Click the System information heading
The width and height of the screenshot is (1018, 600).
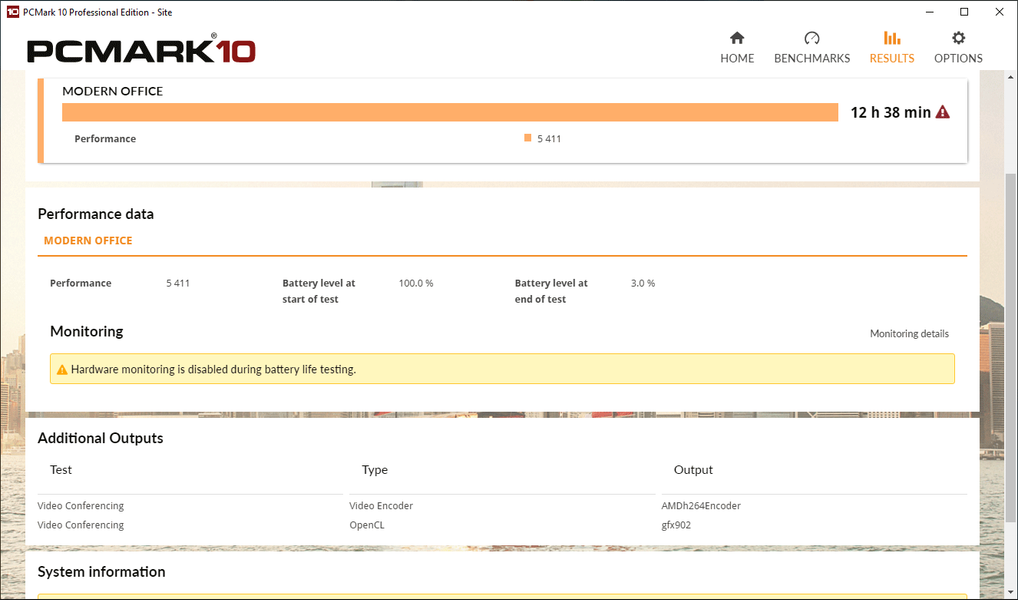click(101, 571)
